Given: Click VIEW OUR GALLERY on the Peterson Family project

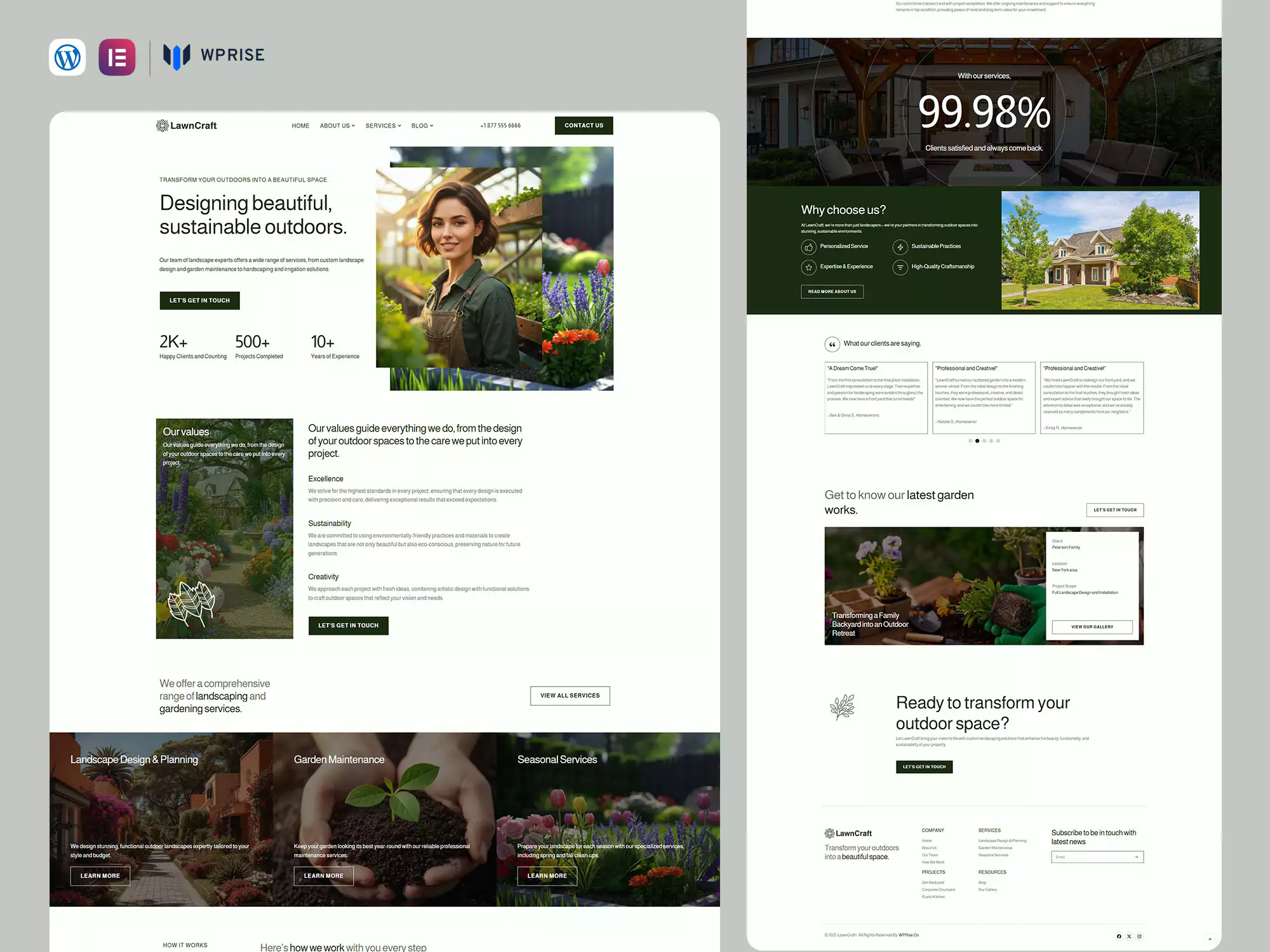Looking at the screenshot, I should tap(1092, 627).
